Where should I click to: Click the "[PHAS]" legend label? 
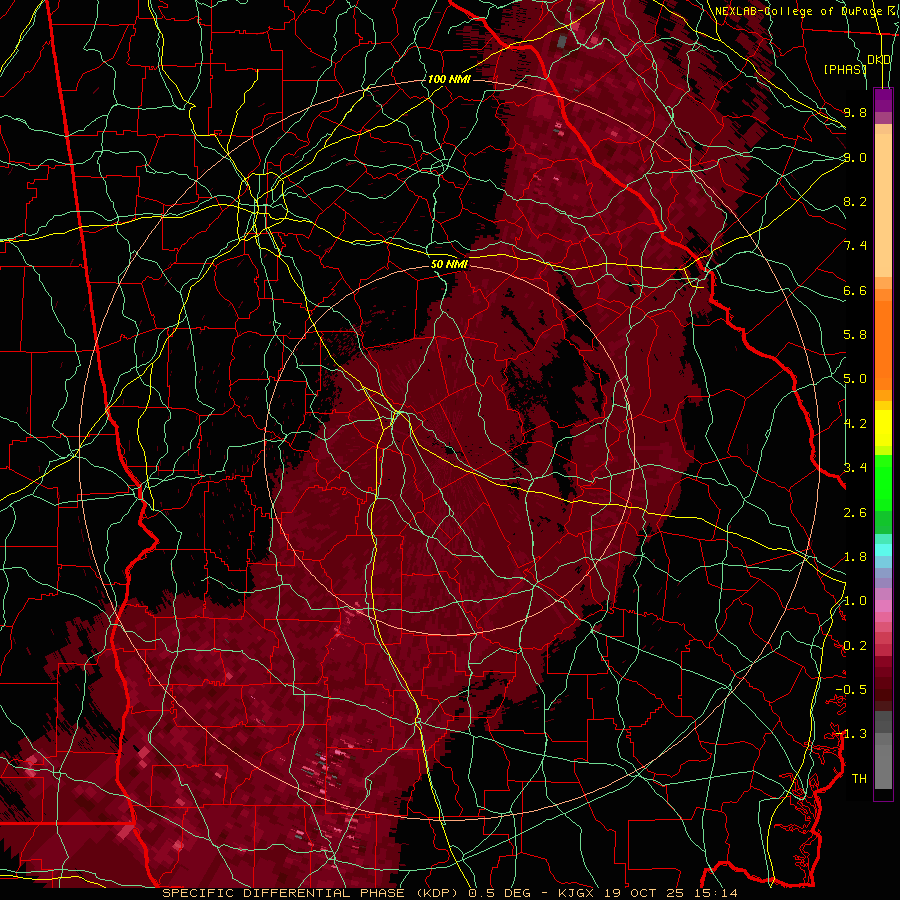(845, 69)
